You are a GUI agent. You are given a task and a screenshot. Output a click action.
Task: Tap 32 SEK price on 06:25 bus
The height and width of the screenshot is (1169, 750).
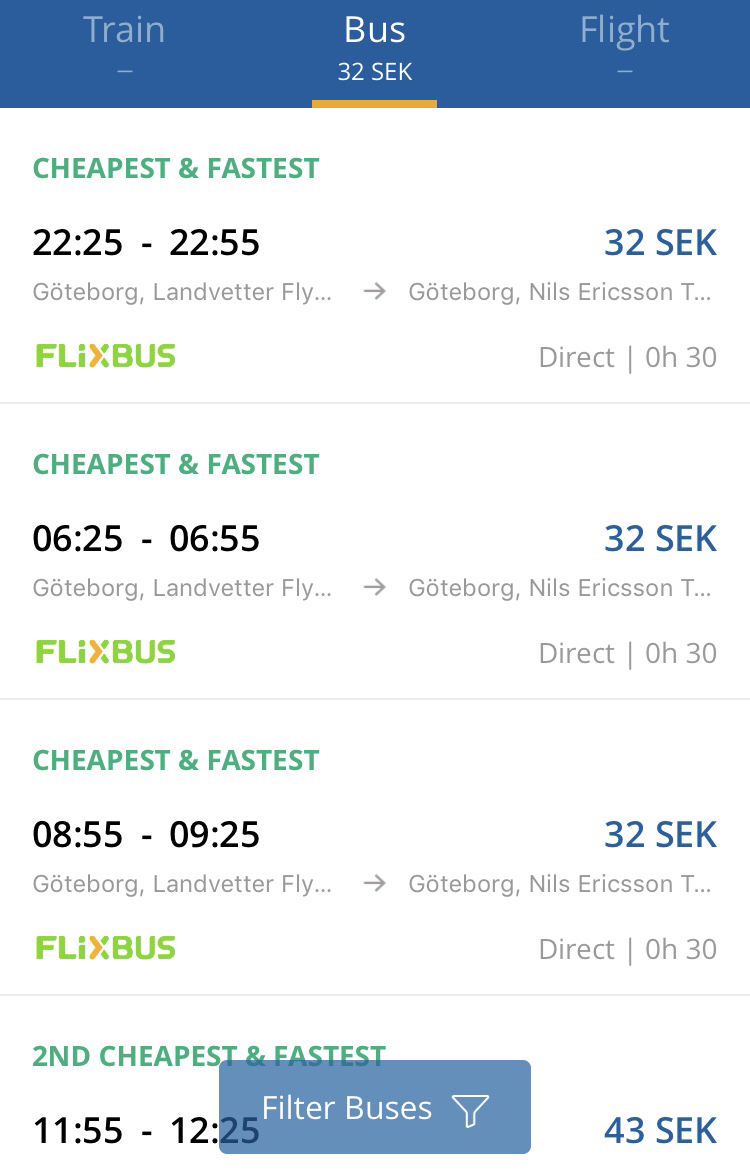(x=660, y=538)
